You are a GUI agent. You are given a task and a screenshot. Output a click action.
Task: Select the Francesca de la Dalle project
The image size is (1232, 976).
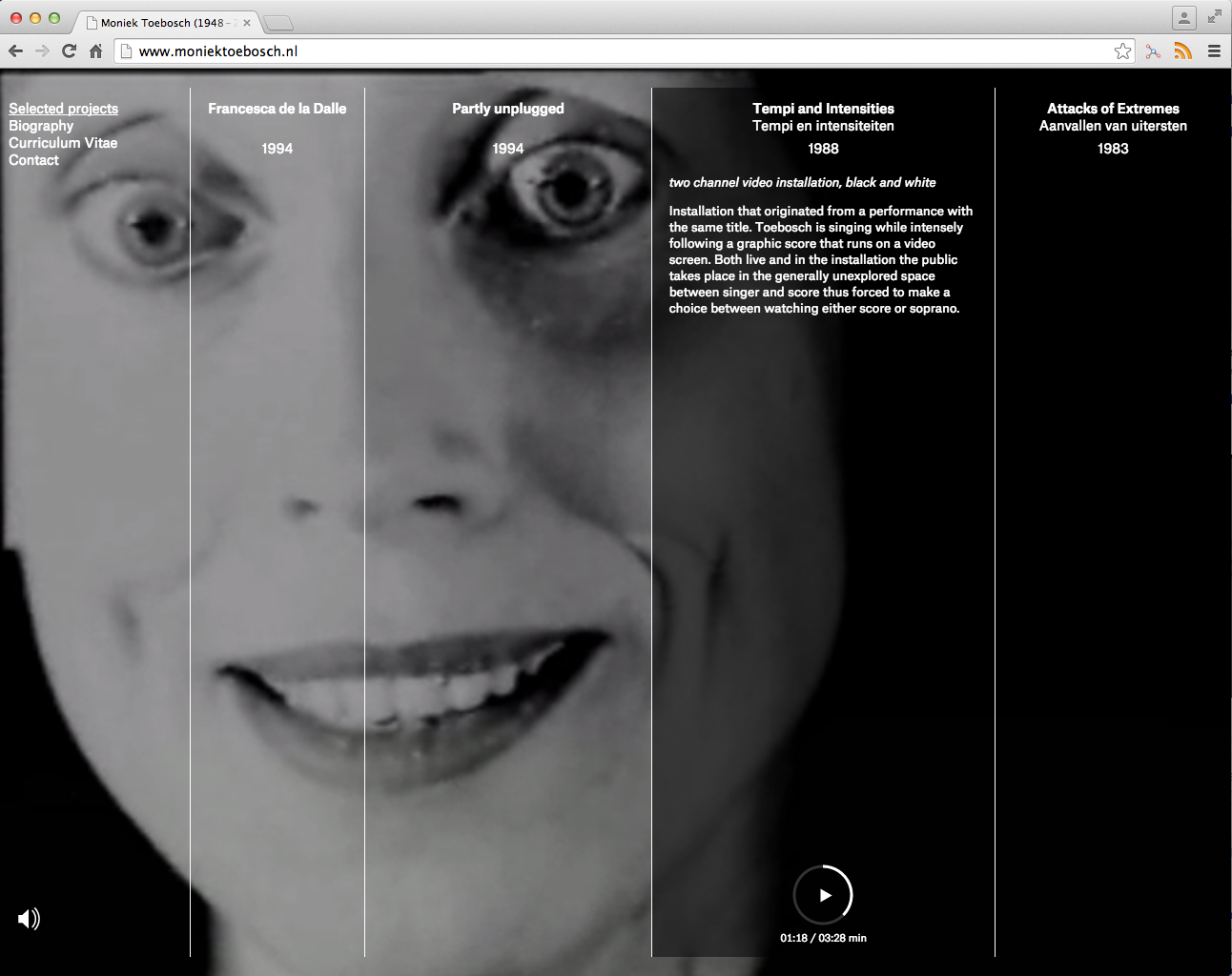[x=277, y=109]
